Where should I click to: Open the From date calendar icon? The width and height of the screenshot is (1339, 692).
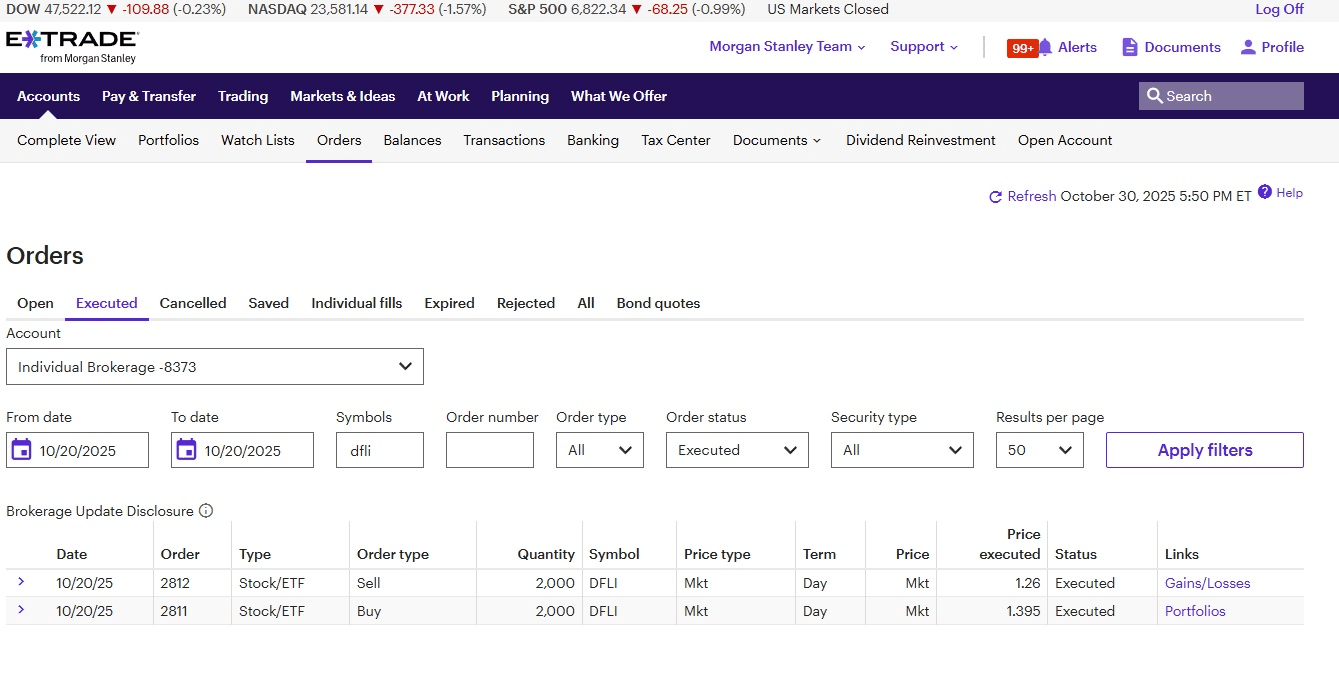coord(21,450)
